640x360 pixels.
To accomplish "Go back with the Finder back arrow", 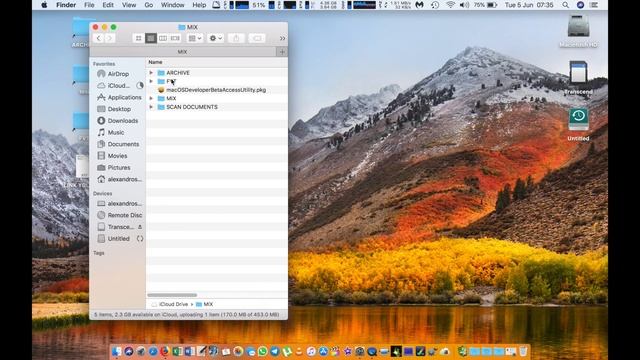I will click(98, 38).
